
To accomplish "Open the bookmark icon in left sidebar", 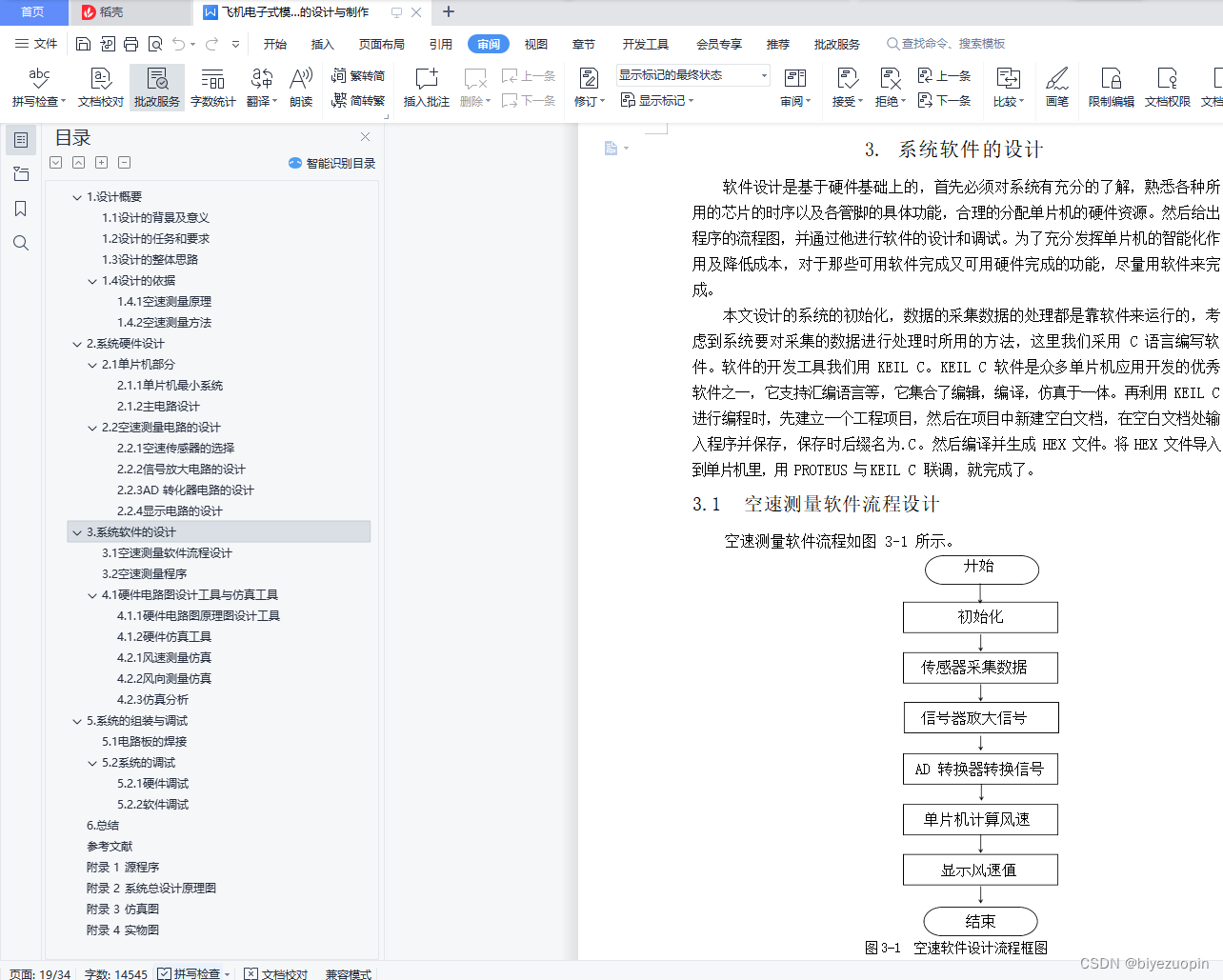I will tap(20, 209).
